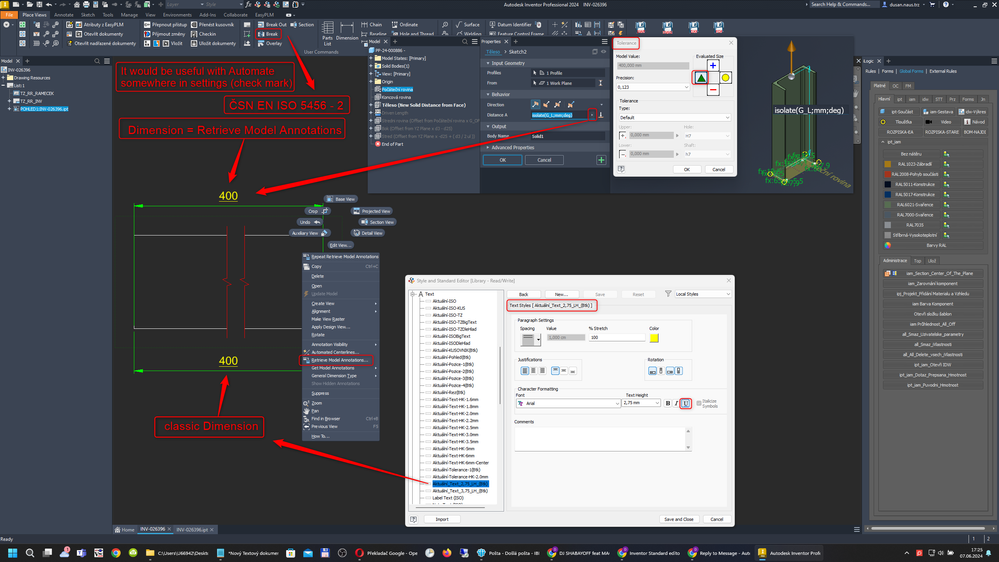The width and height of the screenshot is (999, 562).
Task: Select the yellow circle Evaluated Size button
Action: point(725,78)
